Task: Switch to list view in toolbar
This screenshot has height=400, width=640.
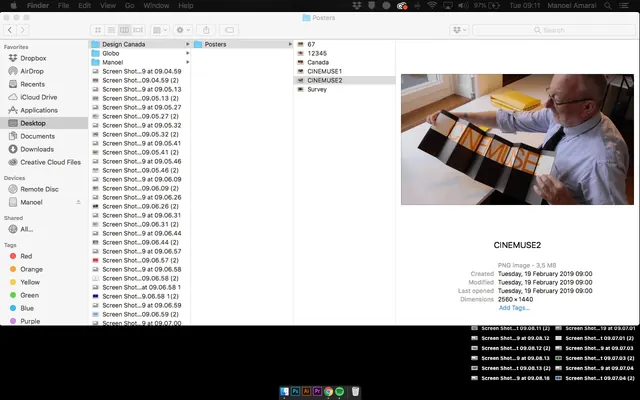Action: coord(111,30)
